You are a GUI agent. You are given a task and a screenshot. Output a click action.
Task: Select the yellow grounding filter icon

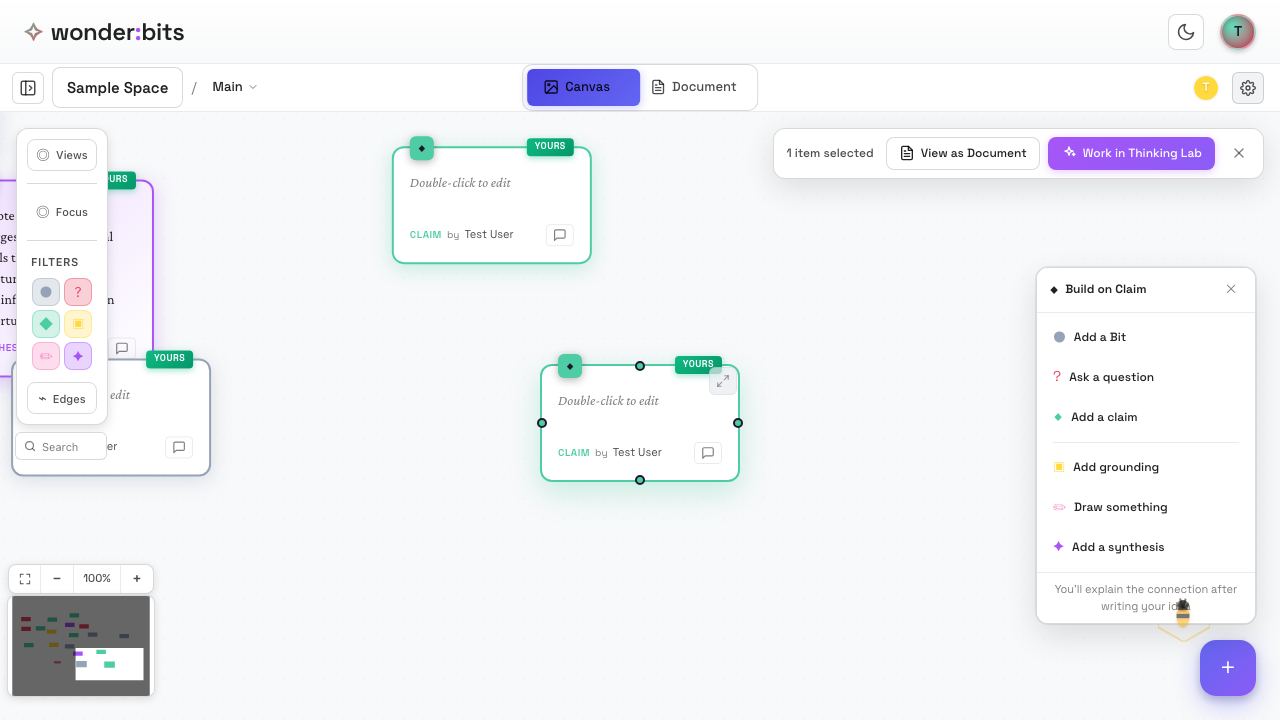point(78,323)
